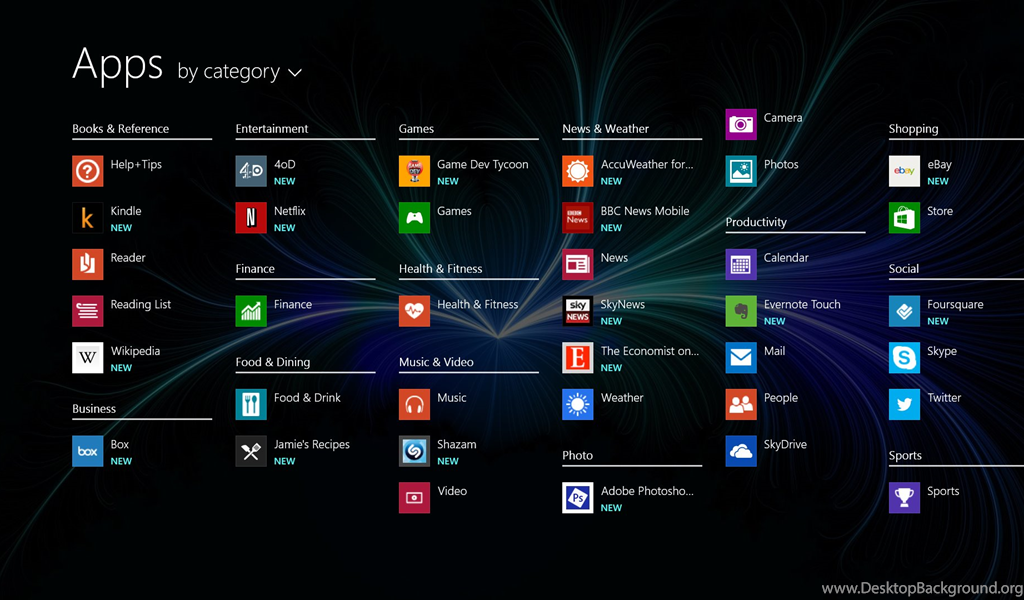The width and height of the screenshot is (1024, 600).
Task: Launch the Kindle app icon
Action: pos(88,217)
